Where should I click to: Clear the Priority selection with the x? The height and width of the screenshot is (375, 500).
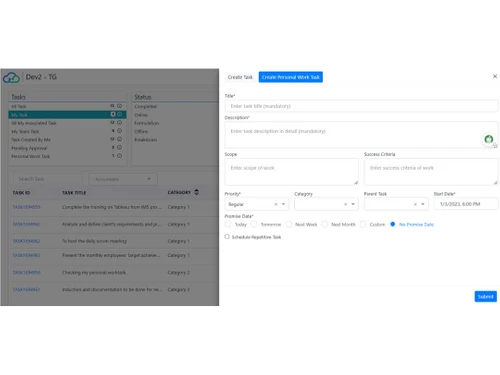click(276, 204)
